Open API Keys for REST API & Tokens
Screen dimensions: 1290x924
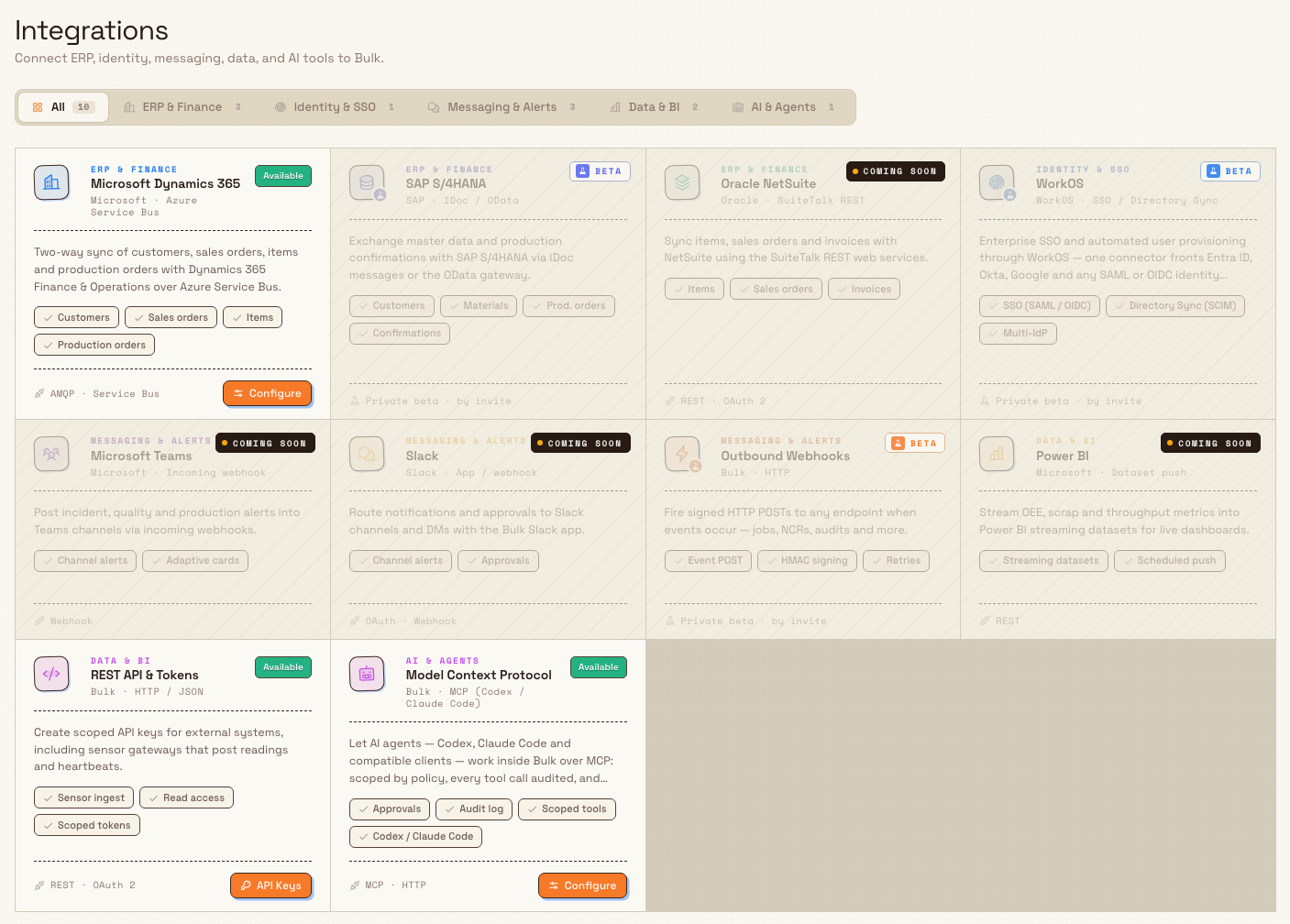point(270,885)
